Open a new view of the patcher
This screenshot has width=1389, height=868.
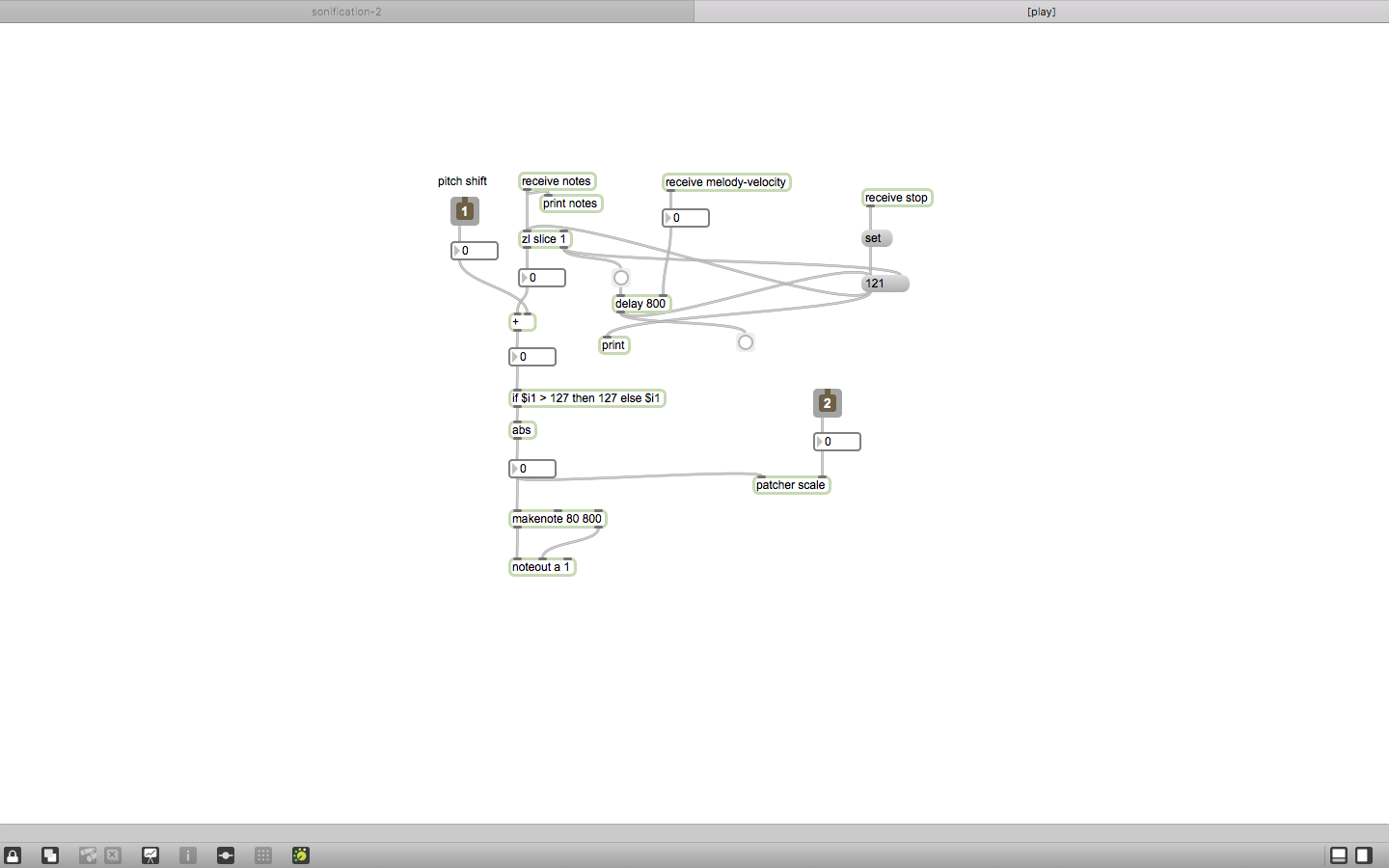pos(50,855)
